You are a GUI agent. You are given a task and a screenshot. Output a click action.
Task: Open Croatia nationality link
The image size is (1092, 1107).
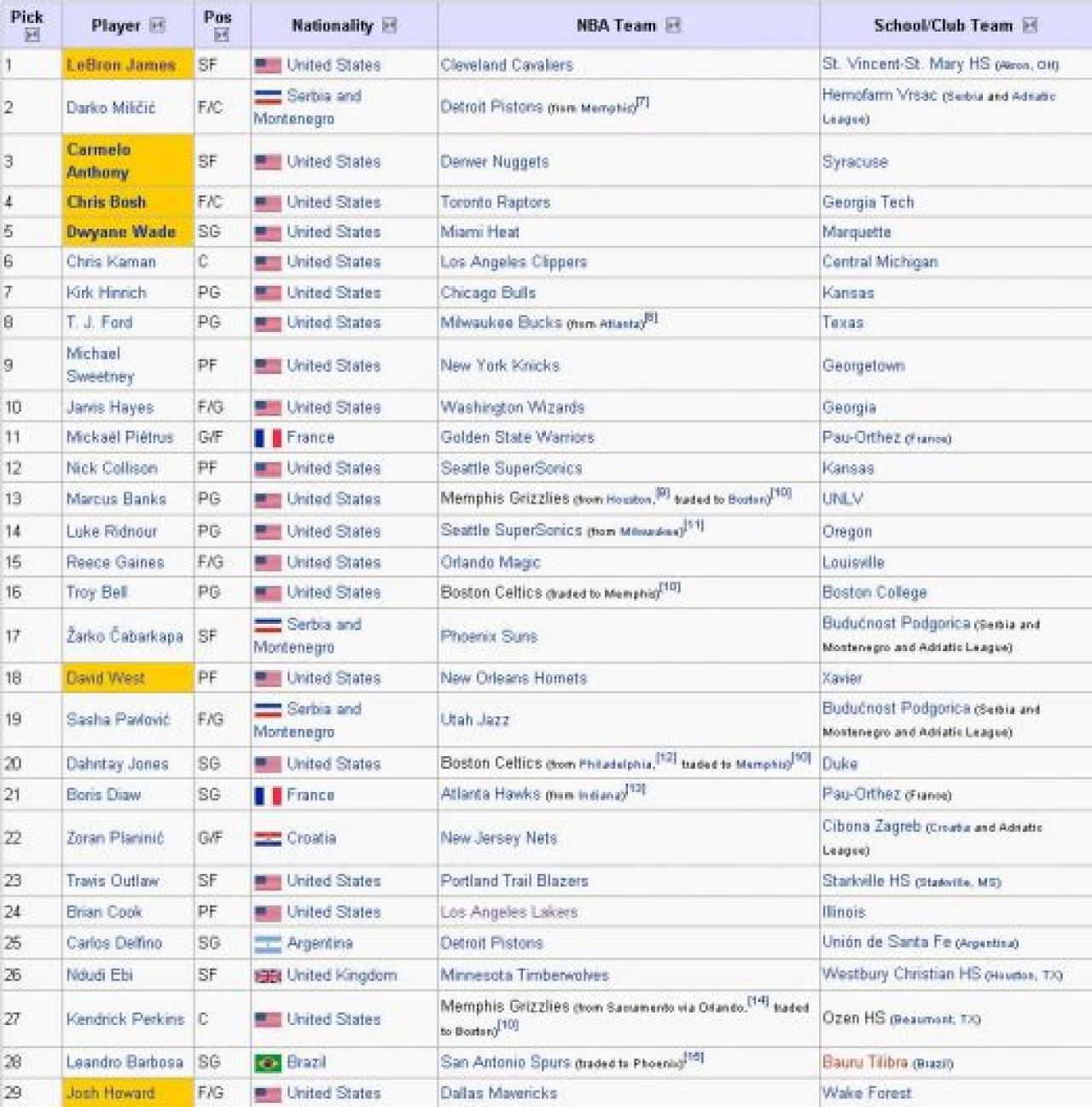(x=311, y=838)
